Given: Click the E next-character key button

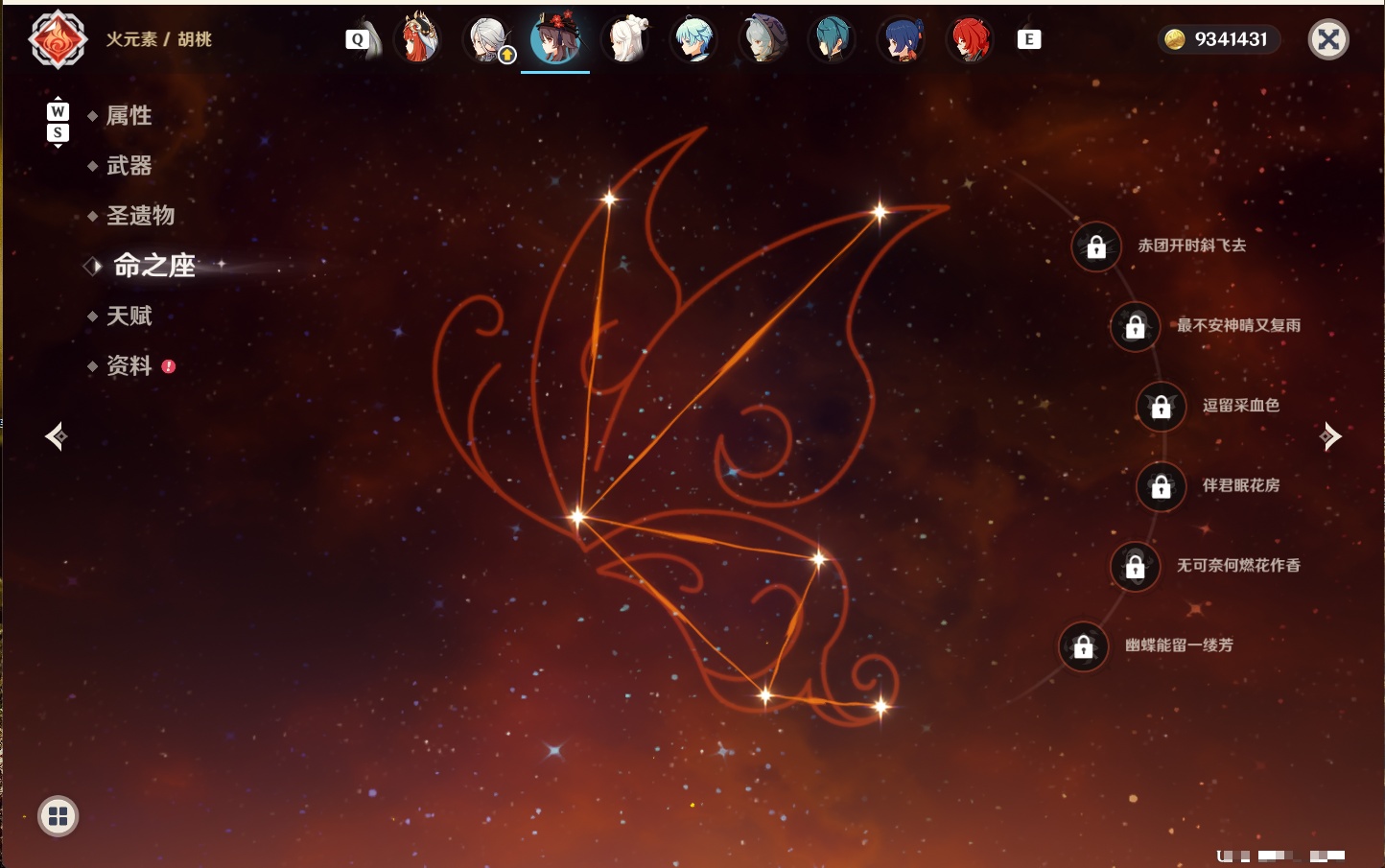Looking at the screenshot, I should click(x=1029, y=39).
